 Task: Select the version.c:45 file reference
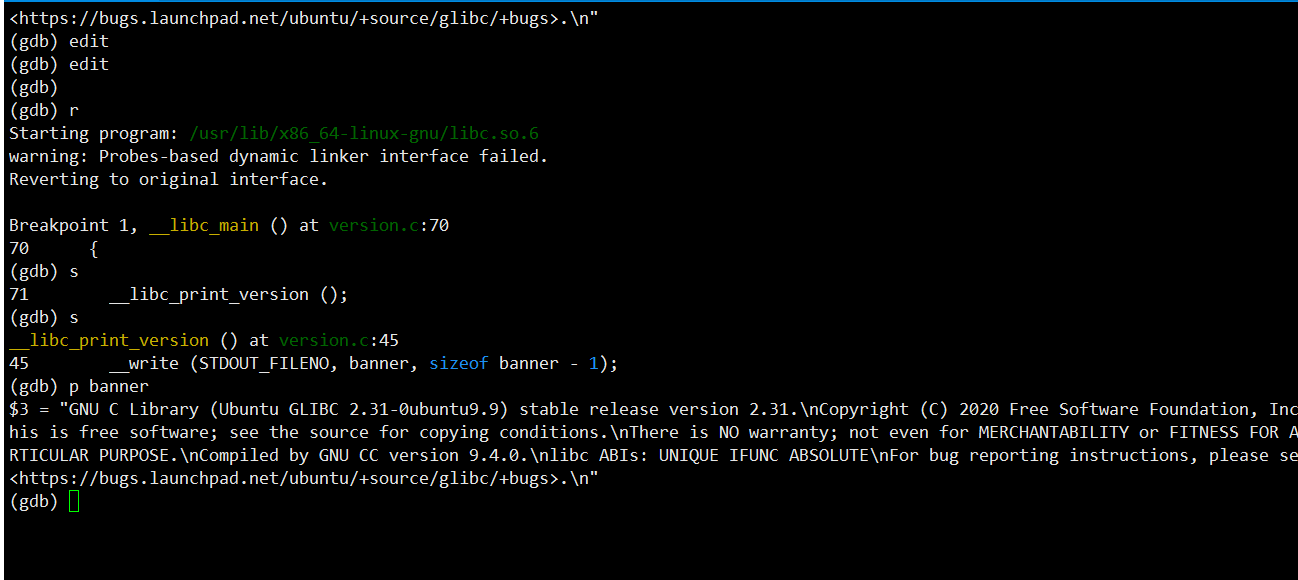(x=339, y=340)
